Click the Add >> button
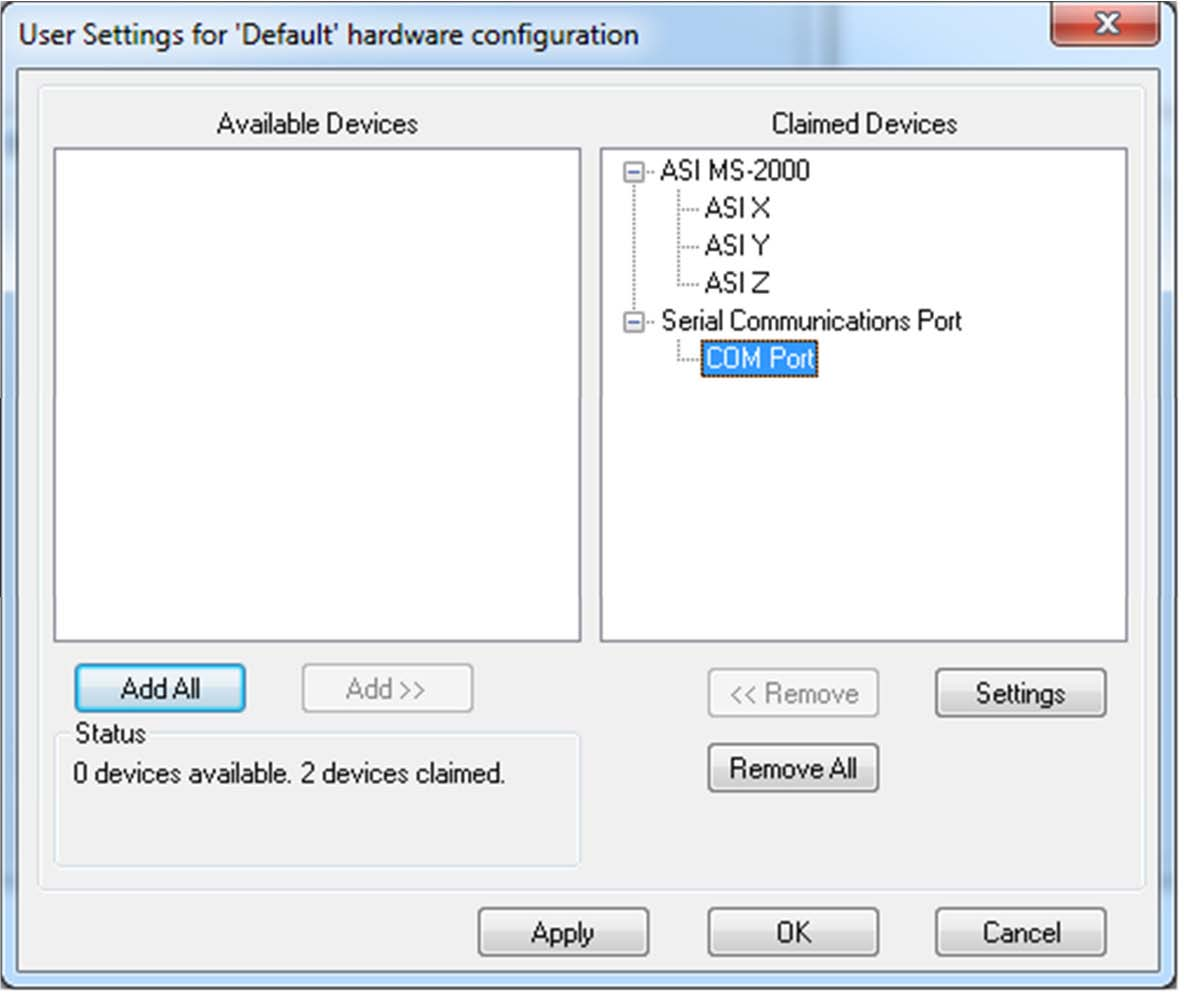Image resolution: width=1184 pixels, height=992 pixels. point(387,688)
